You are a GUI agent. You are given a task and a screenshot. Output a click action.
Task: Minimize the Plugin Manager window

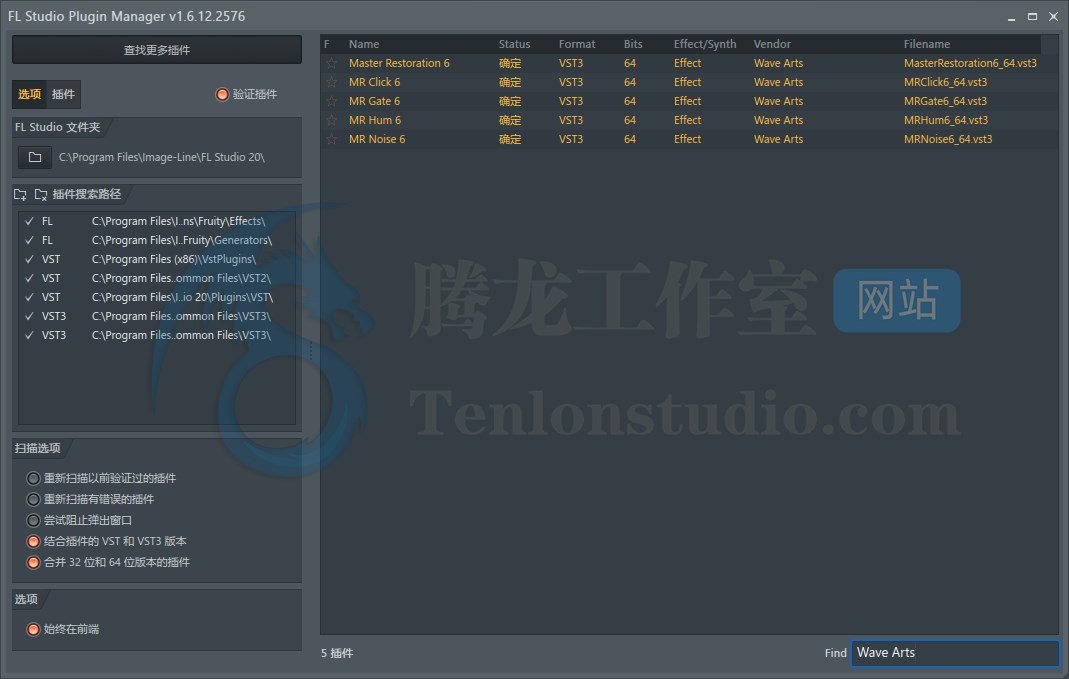pos(1011,17)
